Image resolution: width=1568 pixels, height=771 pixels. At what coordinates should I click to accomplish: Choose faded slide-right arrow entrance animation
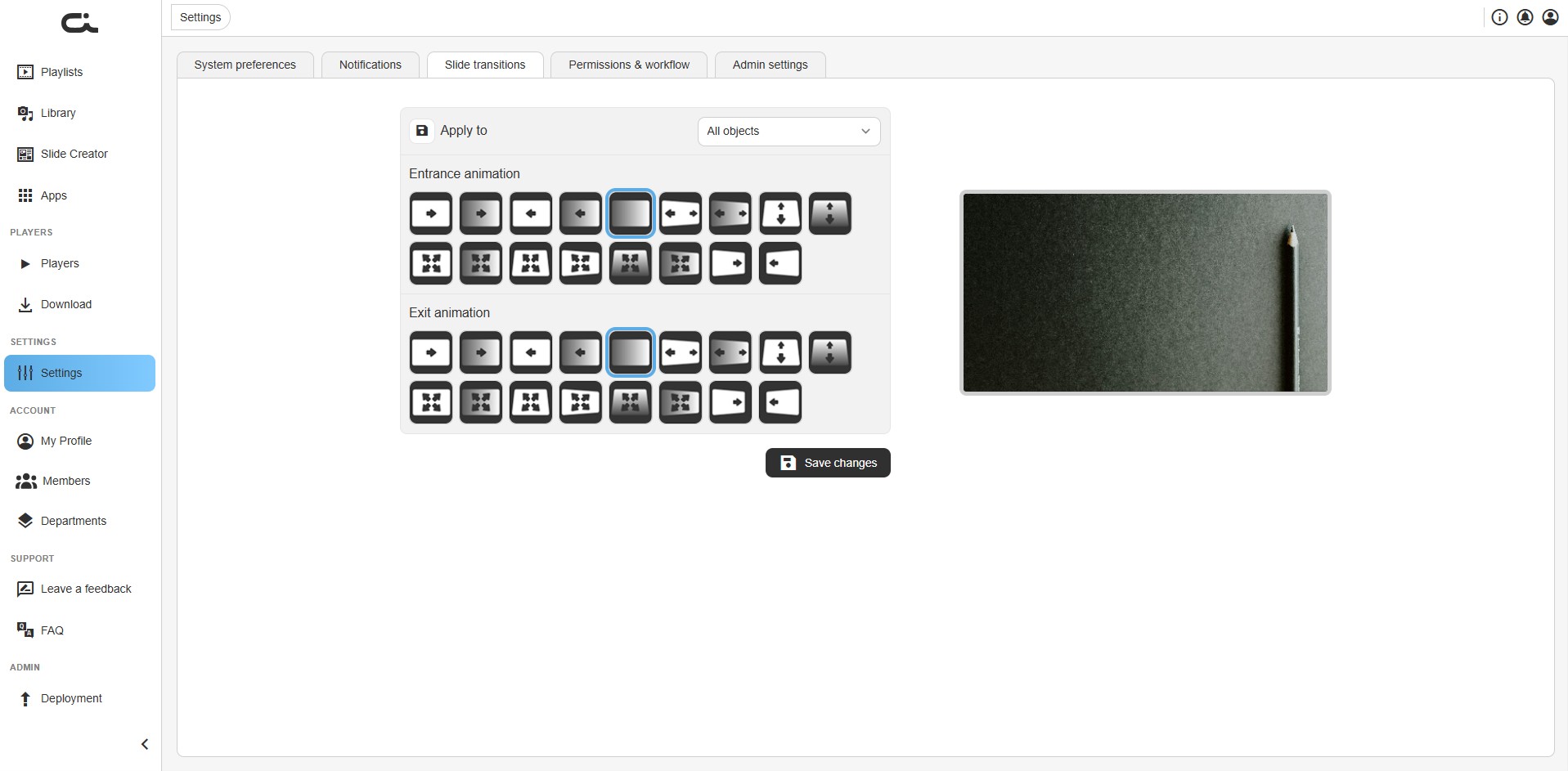click(481, 213)
